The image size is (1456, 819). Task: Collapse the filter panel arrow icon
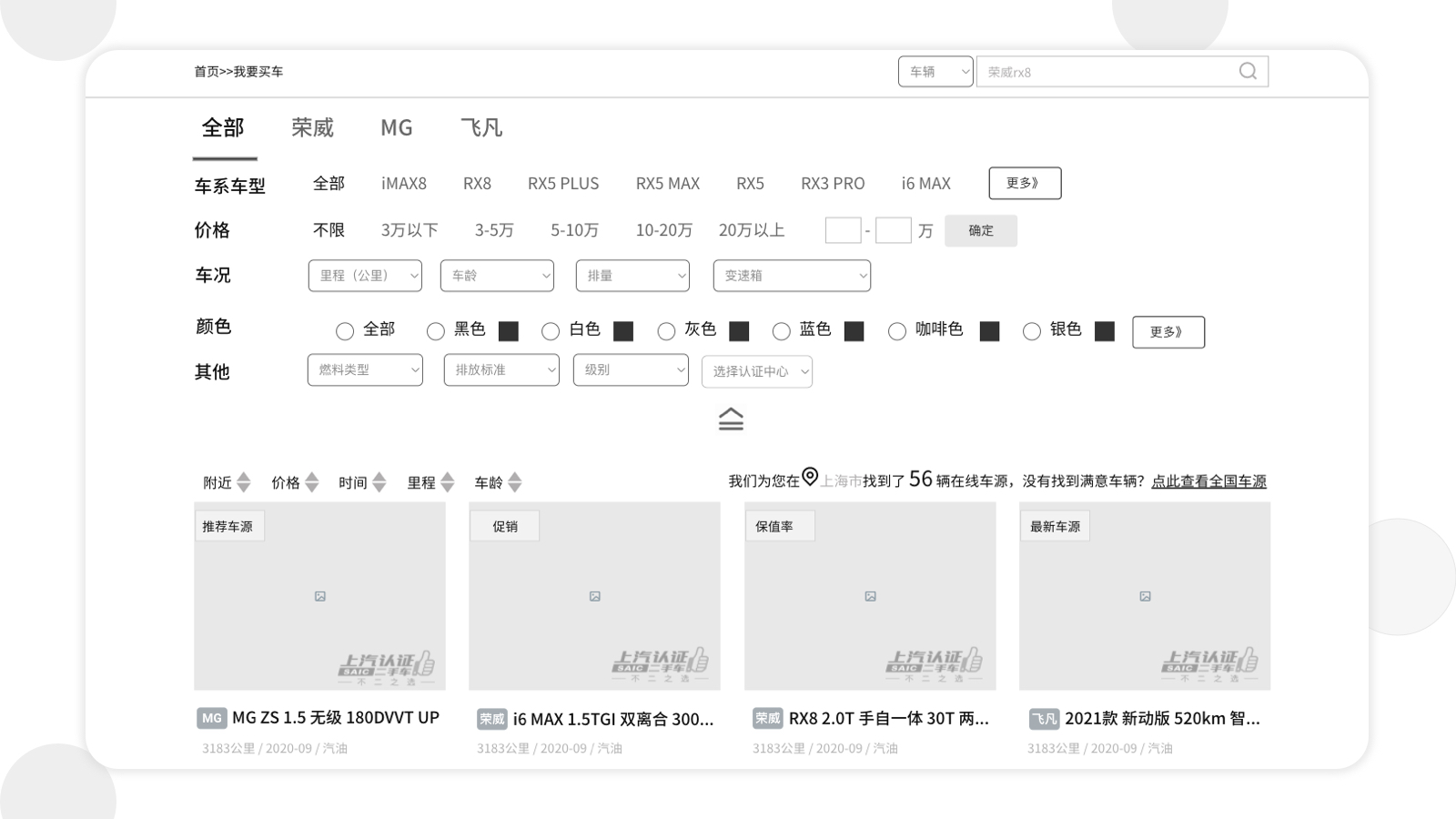tap(731, 419)
